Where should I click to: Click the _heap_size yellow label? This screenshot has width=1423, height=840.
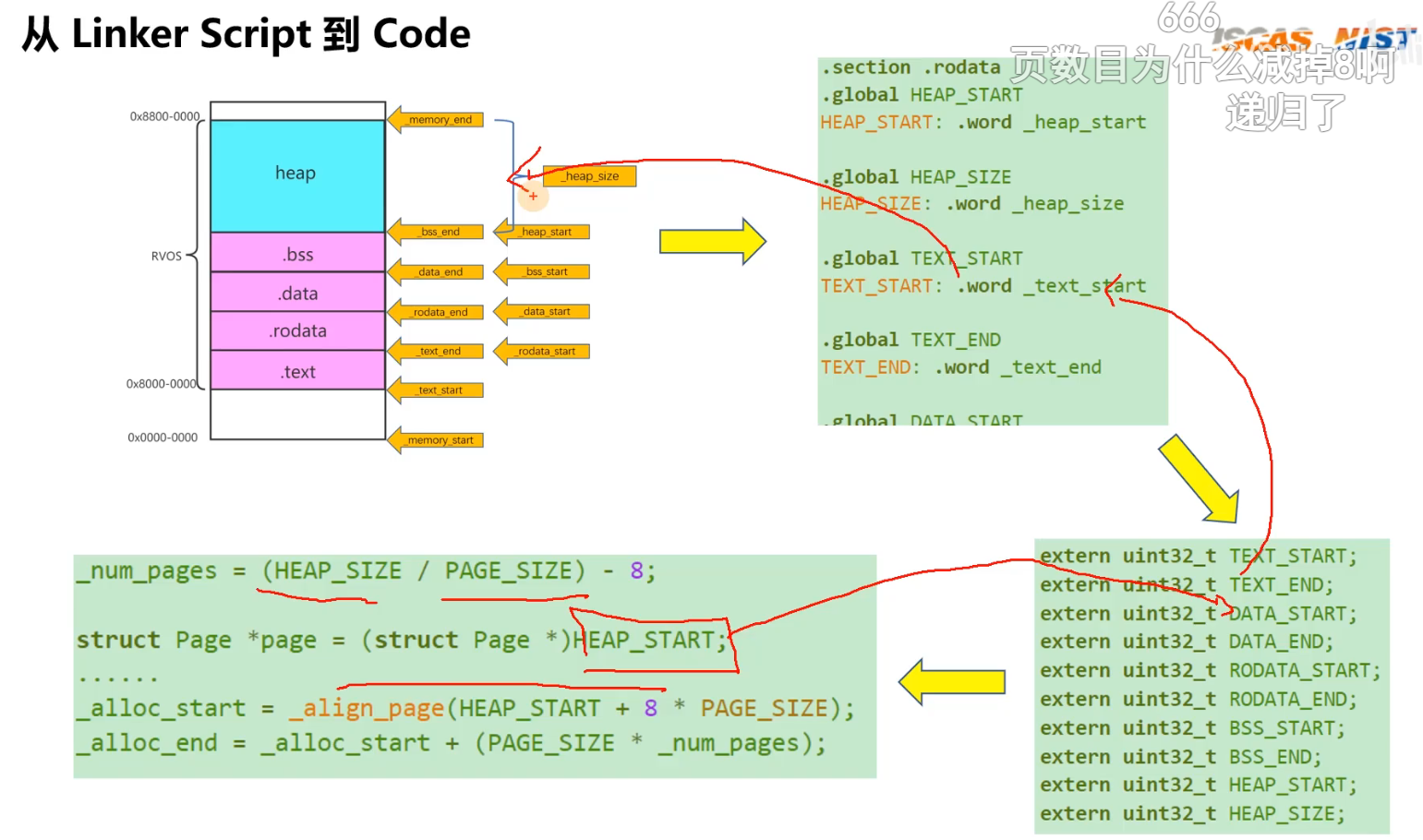pyautogui.click(x=590, y=175)
